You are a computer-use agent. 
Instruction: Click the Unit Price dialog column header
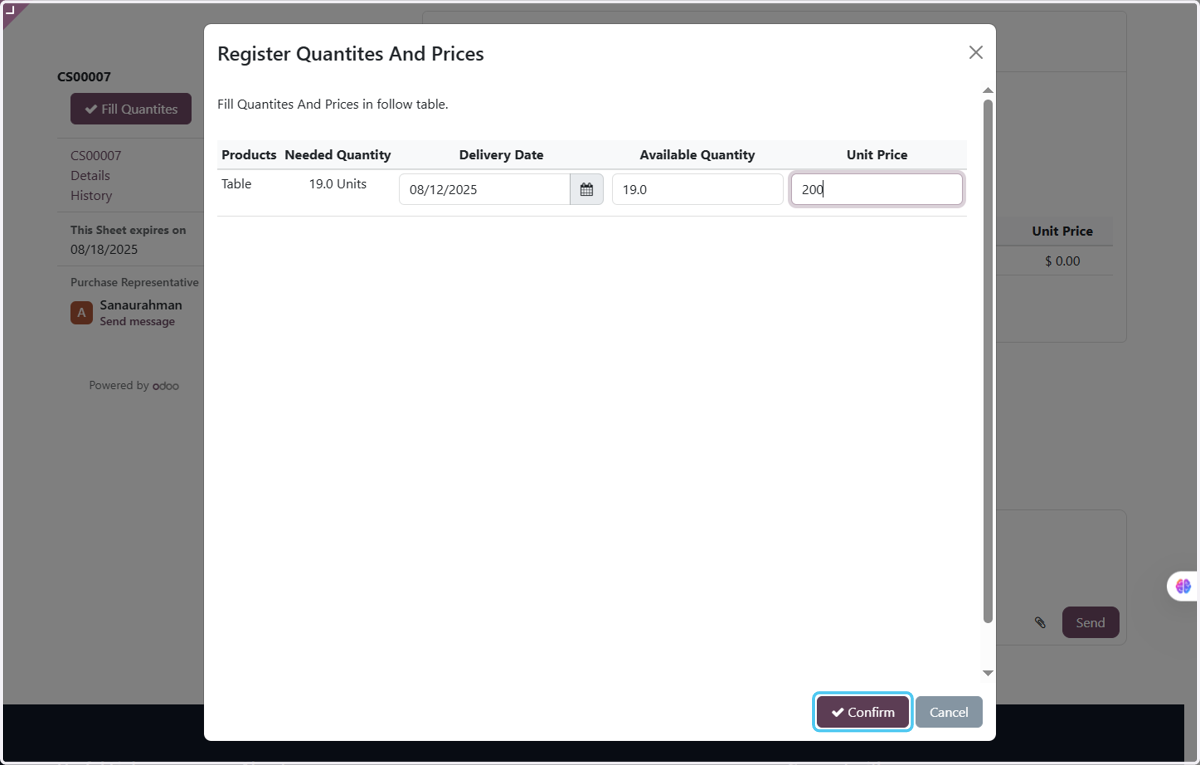coord(877,155)
